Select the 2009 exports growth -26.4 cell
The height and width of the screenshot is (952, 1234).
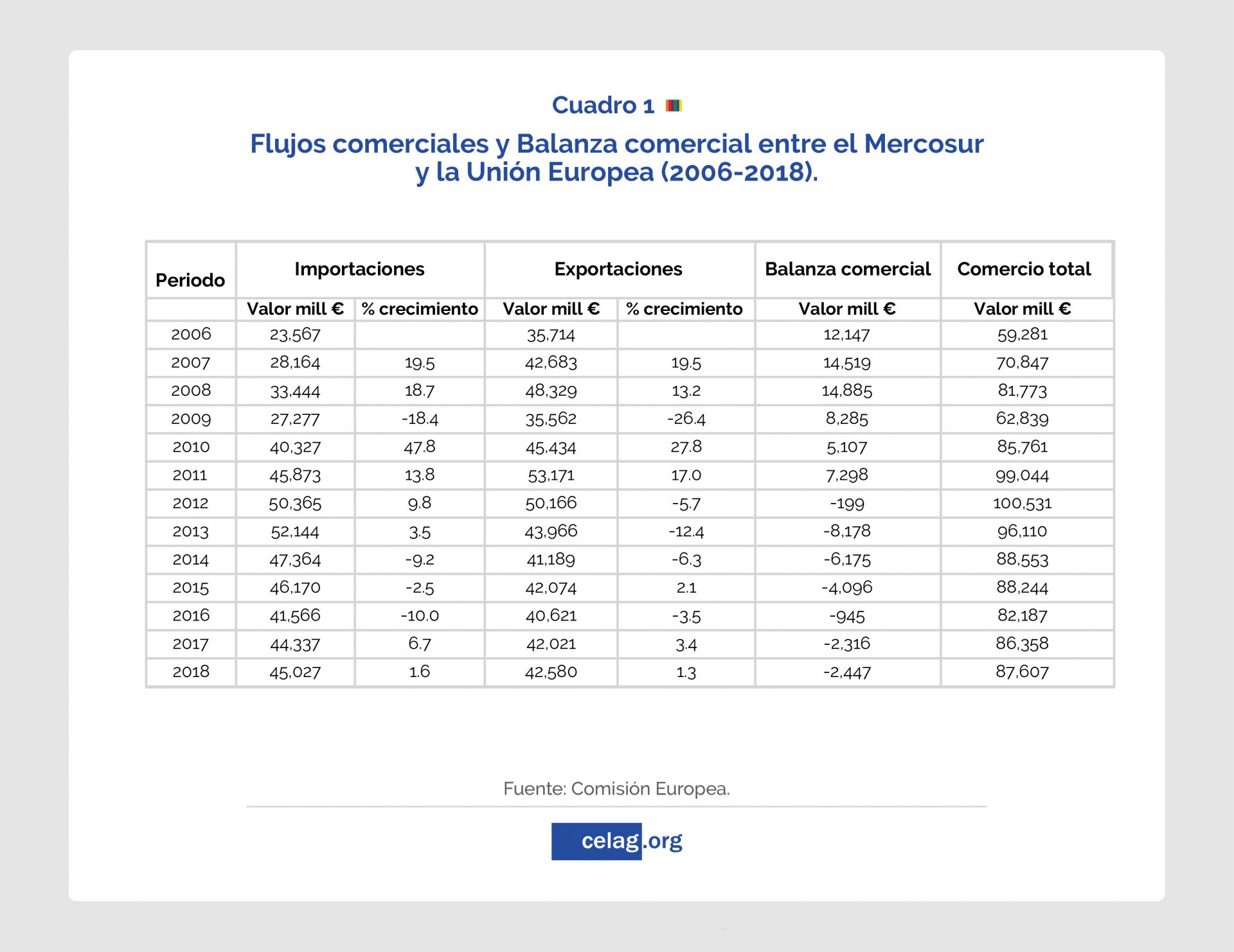(686, 419)
